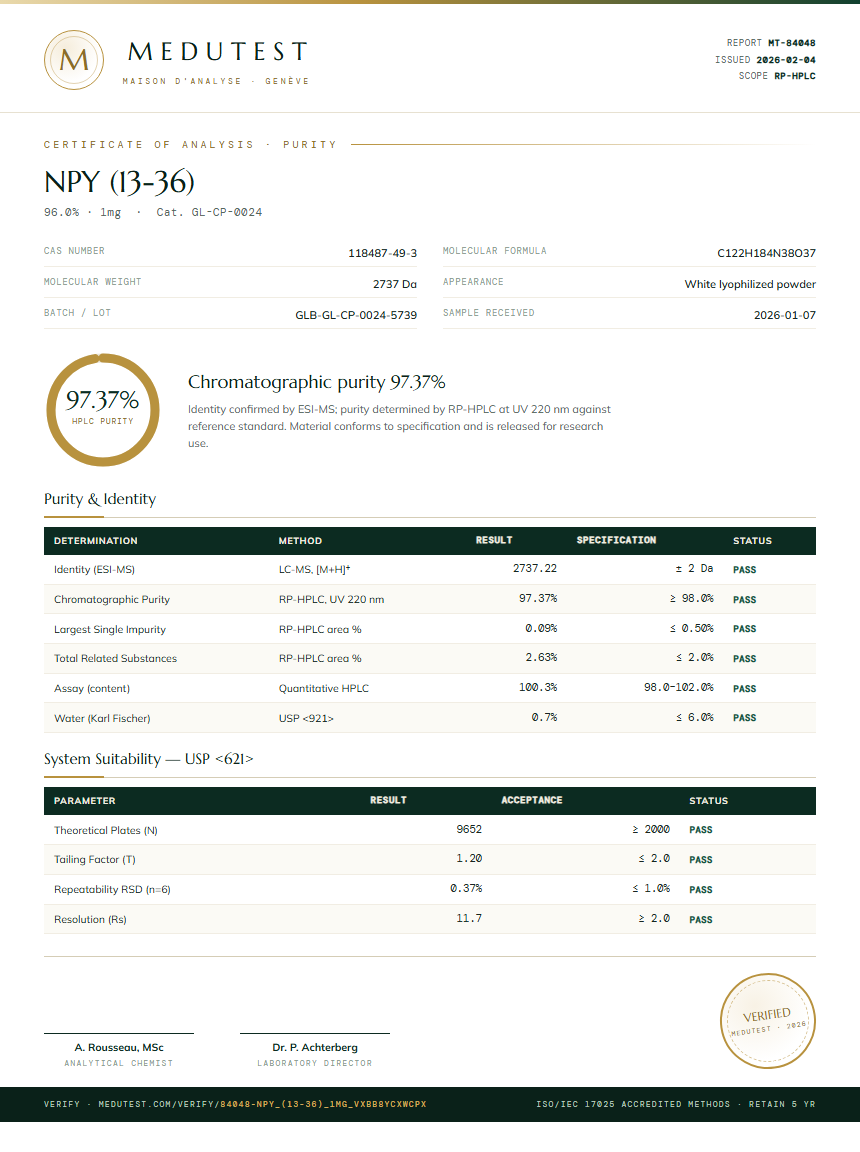Click the Chromatographic purity 97.37% heading
The image size is (860, 1152).
point(317,382)
